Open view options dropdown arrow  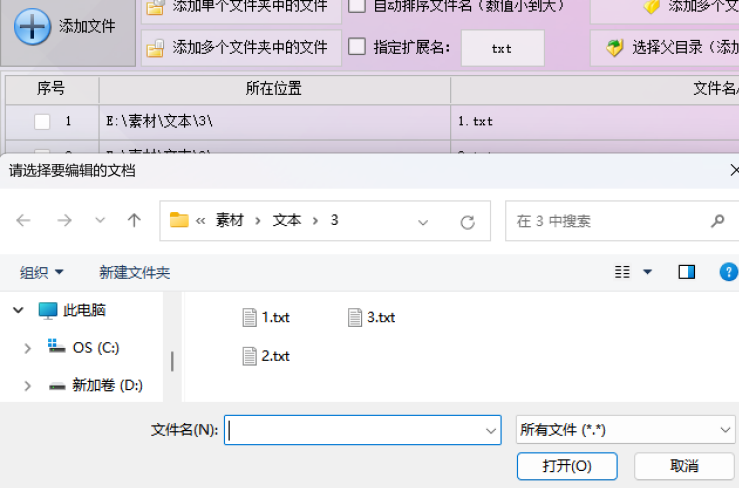(648, 272)
